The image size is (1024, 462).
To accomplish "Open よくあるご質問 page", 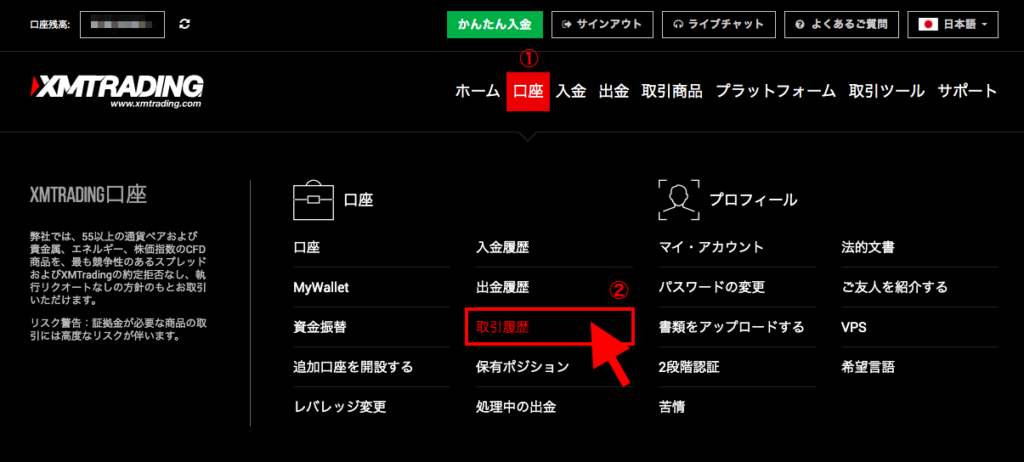I will [842, 25].
